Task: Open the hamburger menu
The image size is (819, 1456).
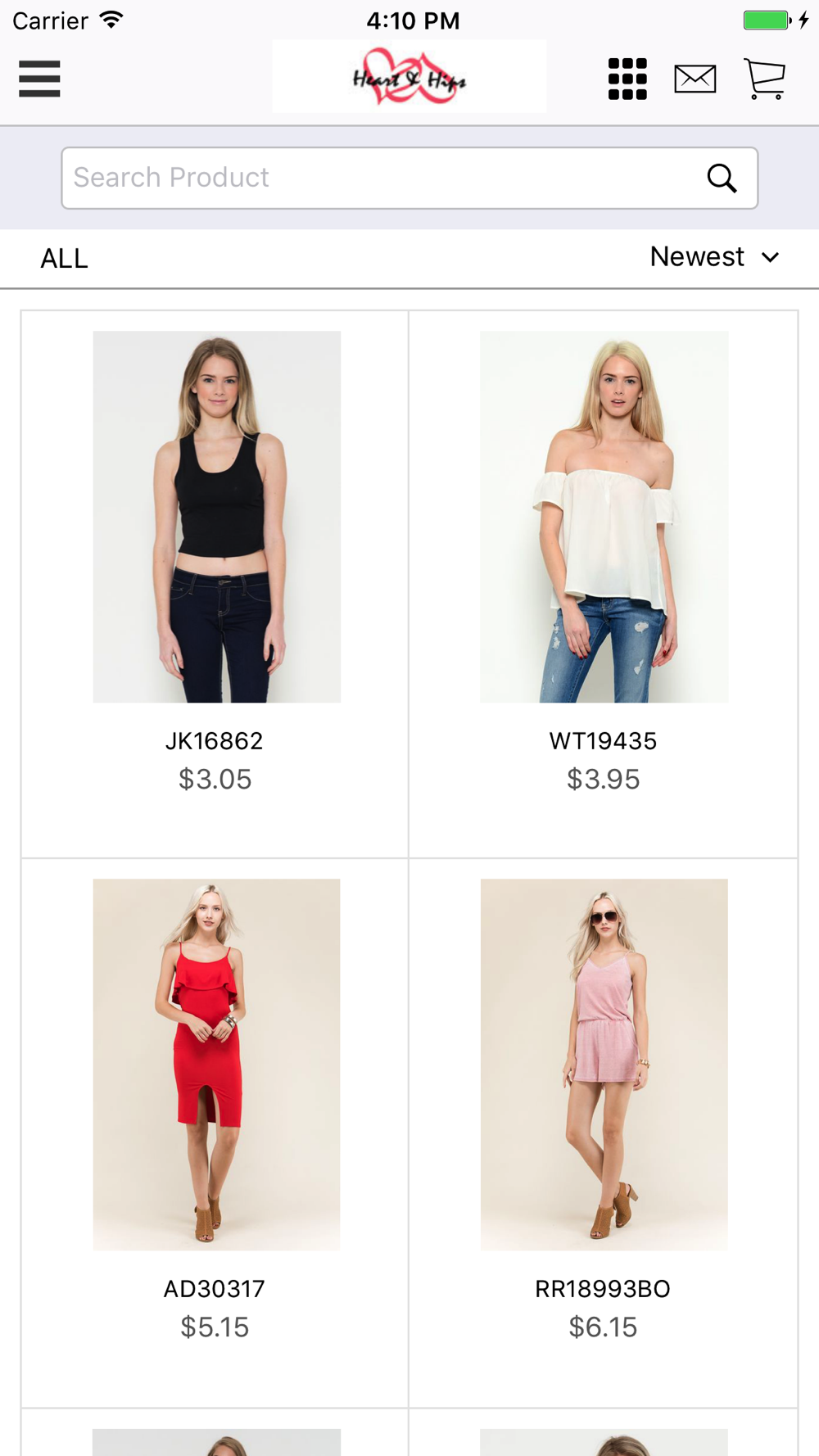Action: (x=39, y=79)
